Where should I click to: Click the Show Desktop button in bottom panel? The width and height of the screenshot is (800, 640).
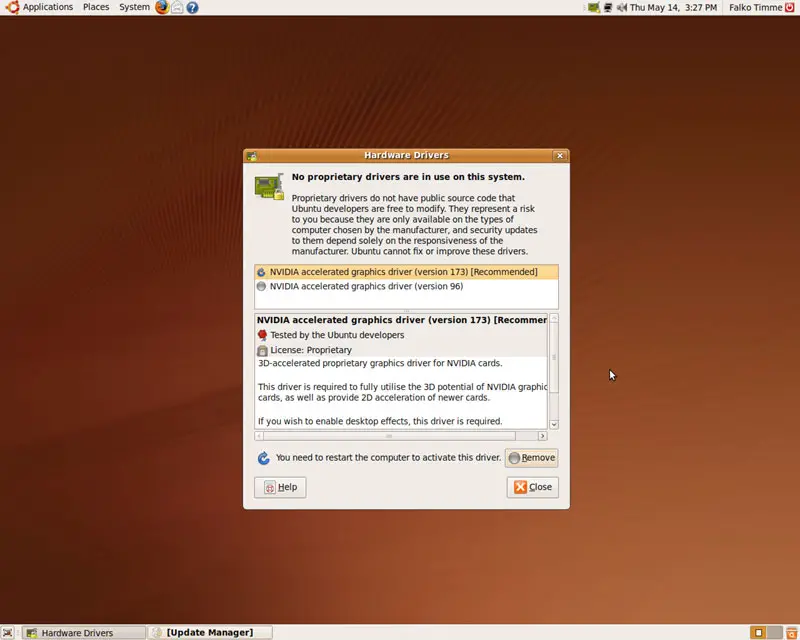[7, 633]
